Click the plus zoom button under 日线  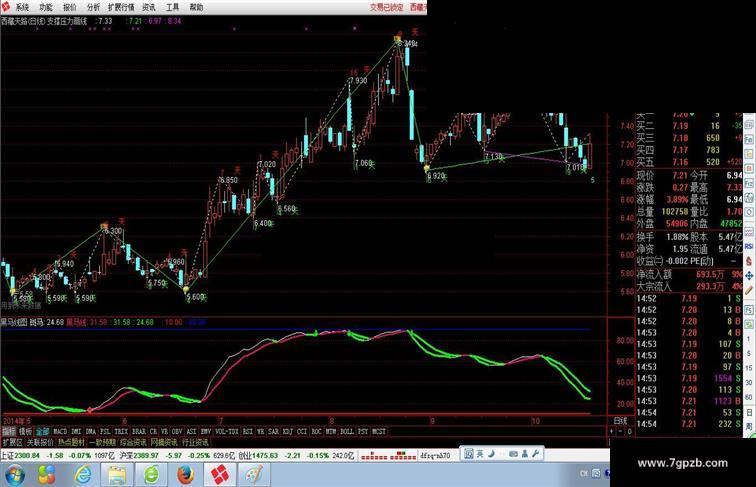click(x=612, y=432)
